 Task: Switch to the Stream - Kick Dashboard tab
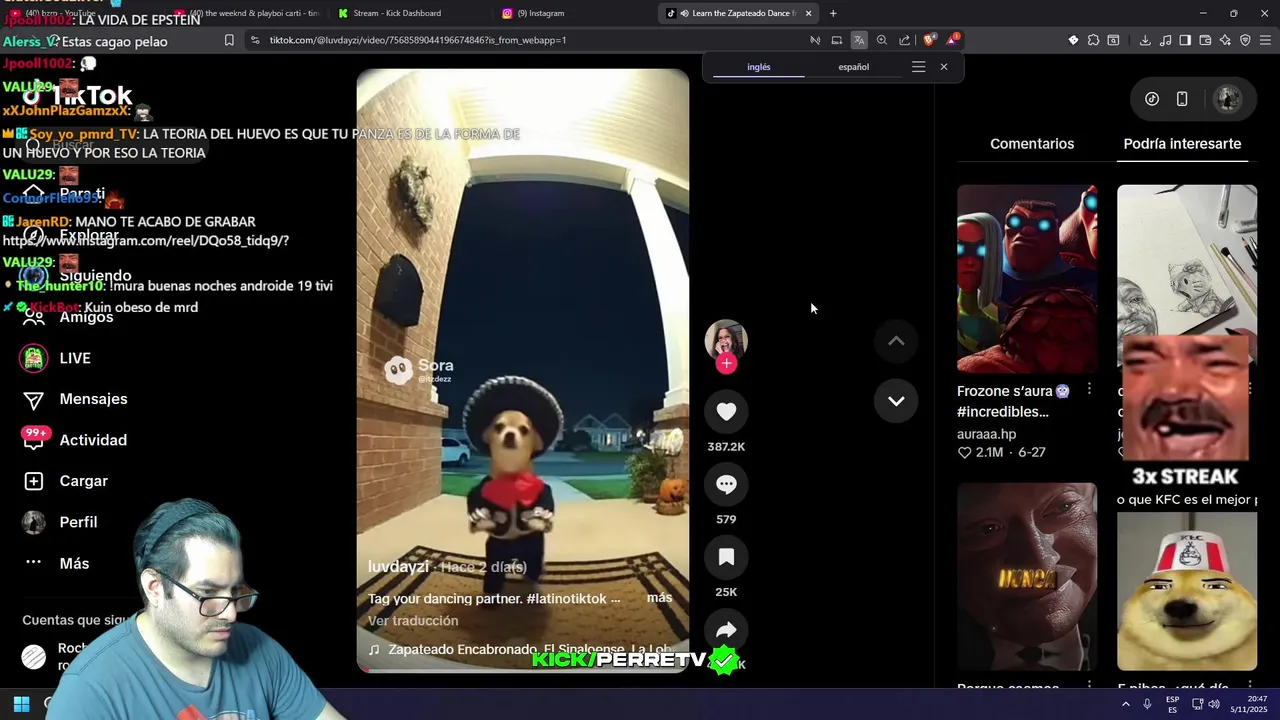397,13
